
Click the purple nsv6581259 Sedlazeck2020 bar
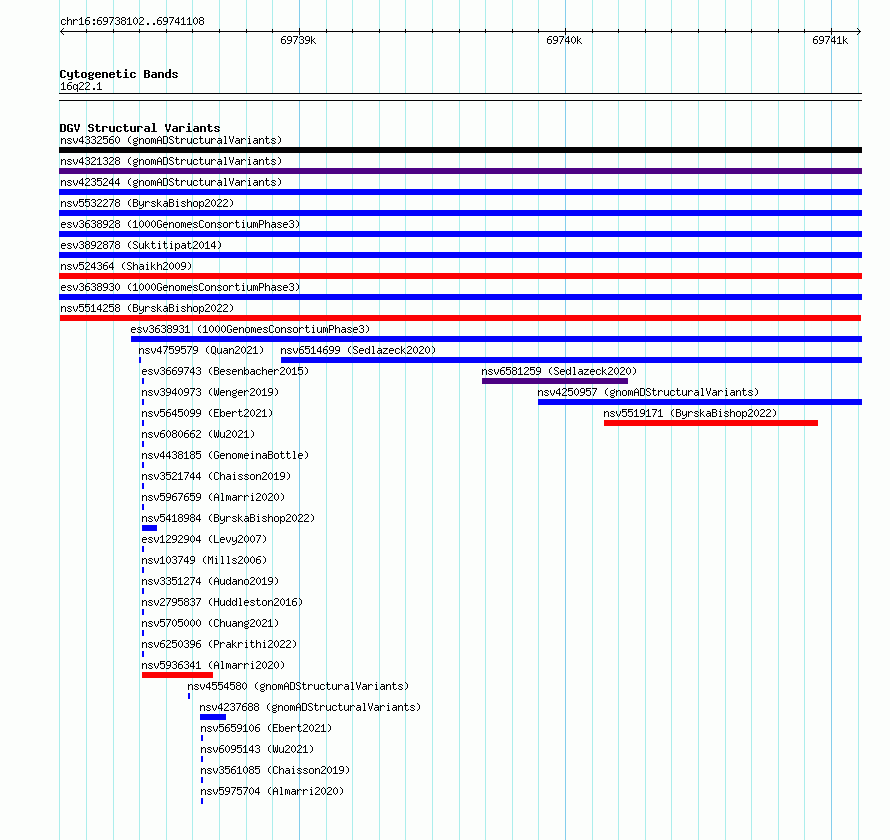pyautogui.click(x=555, y=381)
